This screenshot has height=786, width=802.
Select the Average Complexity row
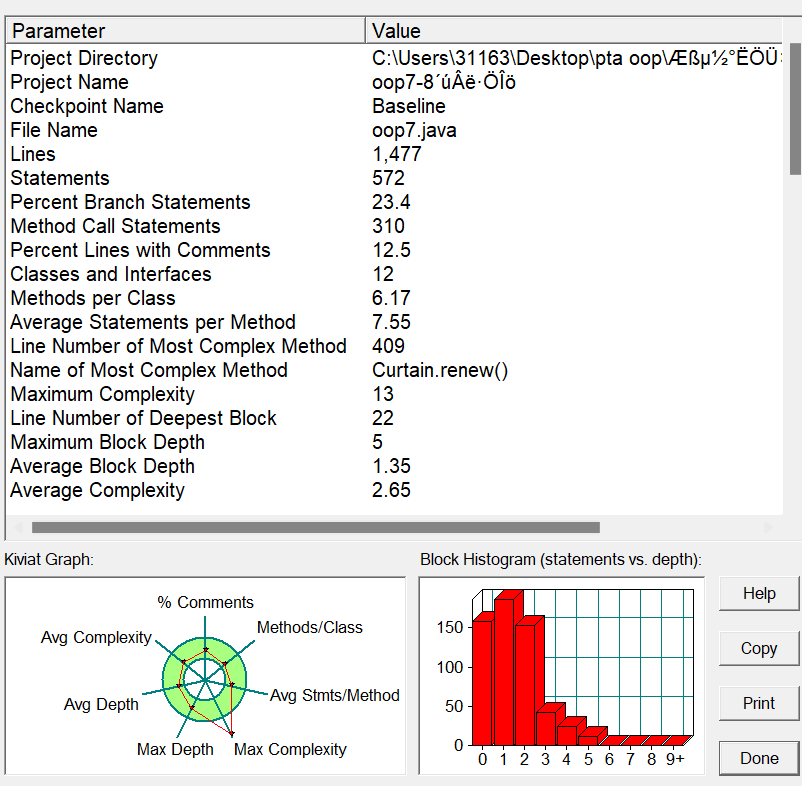(97, 490)
